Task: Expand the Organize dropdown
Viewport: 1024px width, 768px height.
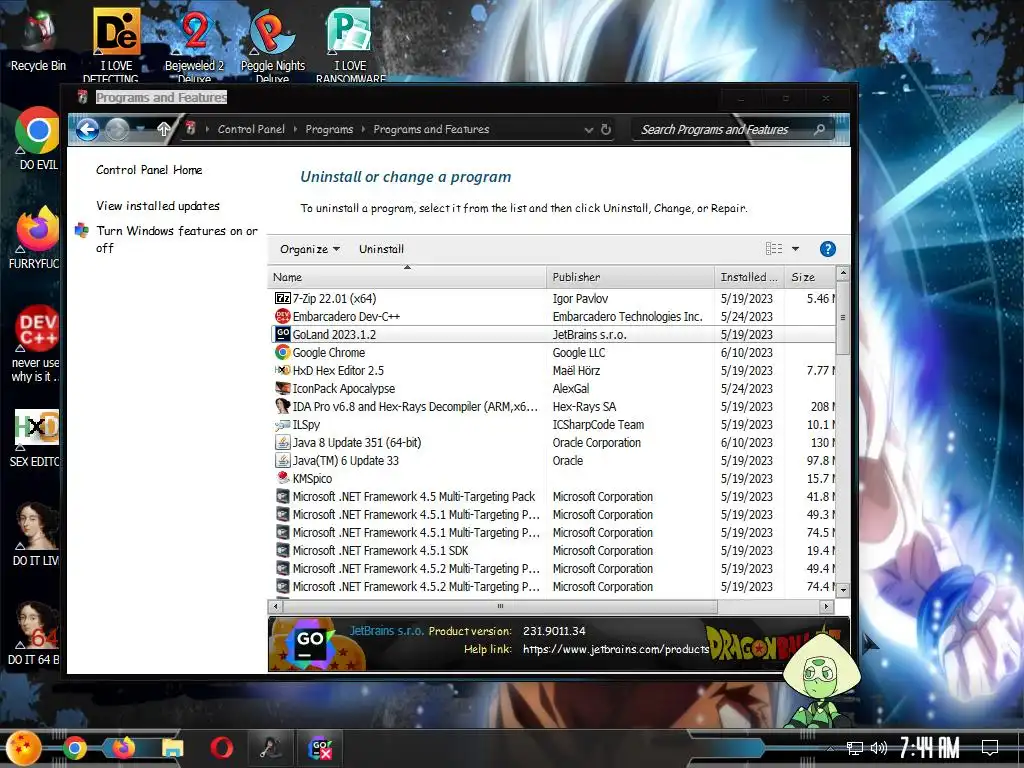Action: coord(310,249)
